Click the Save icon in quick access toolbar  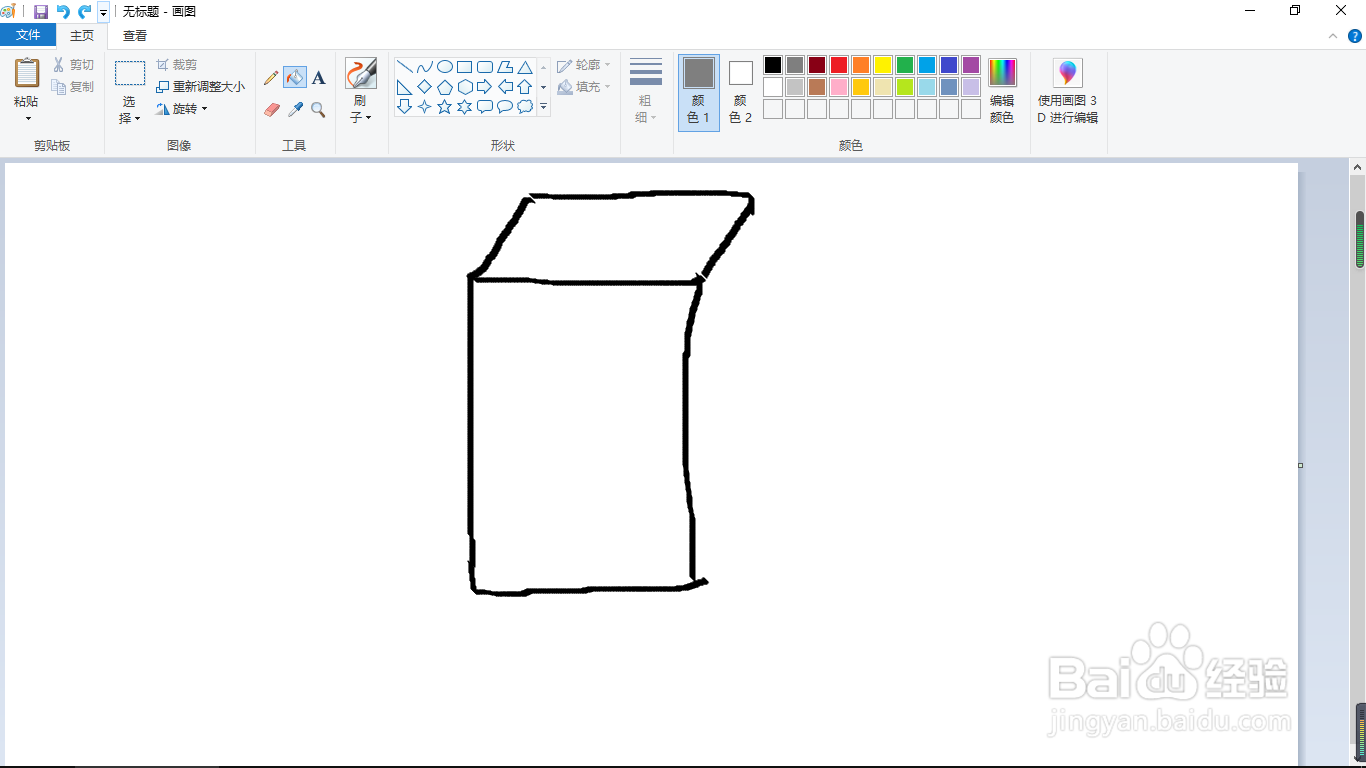point(41,11)
